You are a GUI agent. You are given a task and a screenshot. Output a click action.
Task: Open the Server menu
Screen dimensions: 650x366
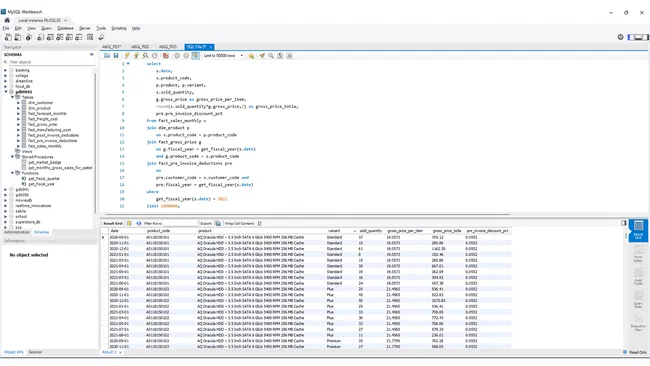[85, 28]
